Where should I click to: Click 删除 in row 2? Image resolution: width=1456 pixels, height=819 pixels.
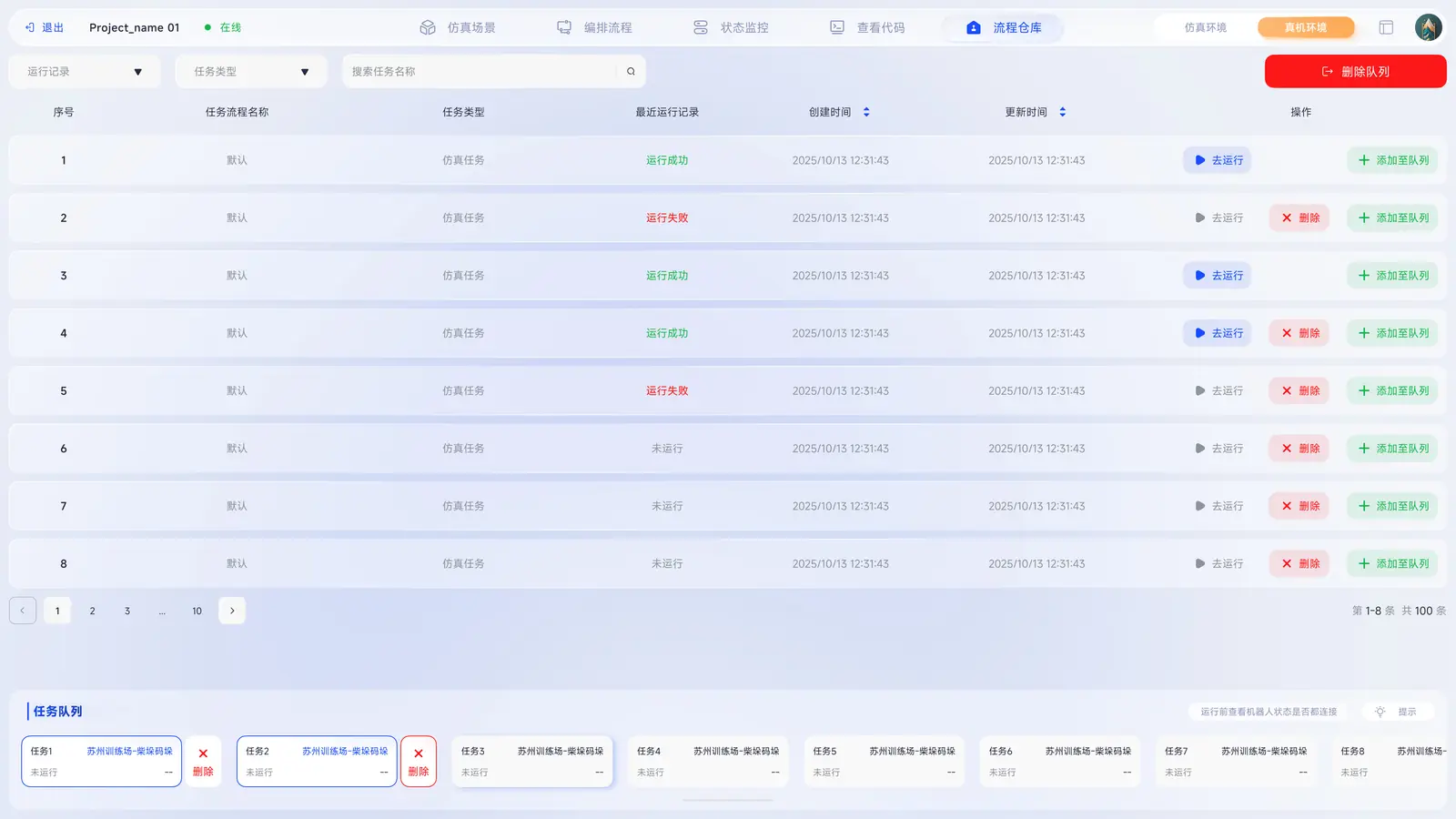pos(1299,218)
